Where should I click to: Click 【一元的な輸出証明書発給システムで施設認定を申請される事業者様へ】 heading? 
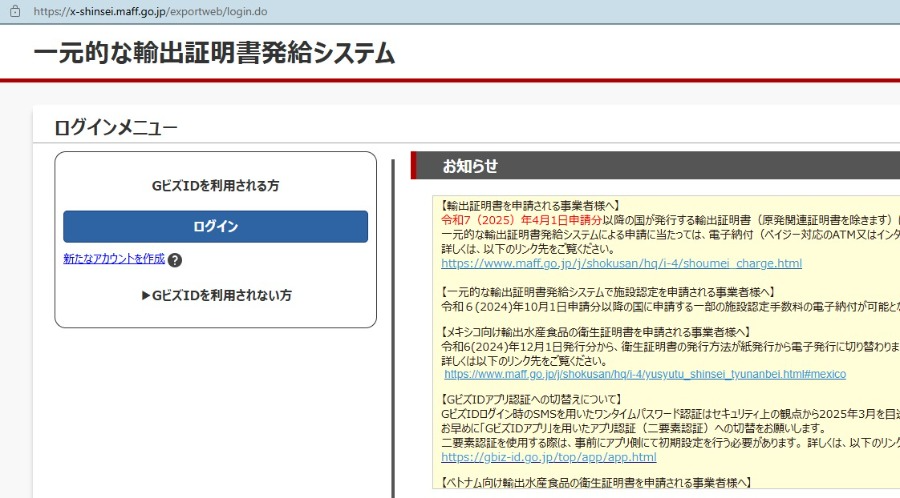coord(608,292)
